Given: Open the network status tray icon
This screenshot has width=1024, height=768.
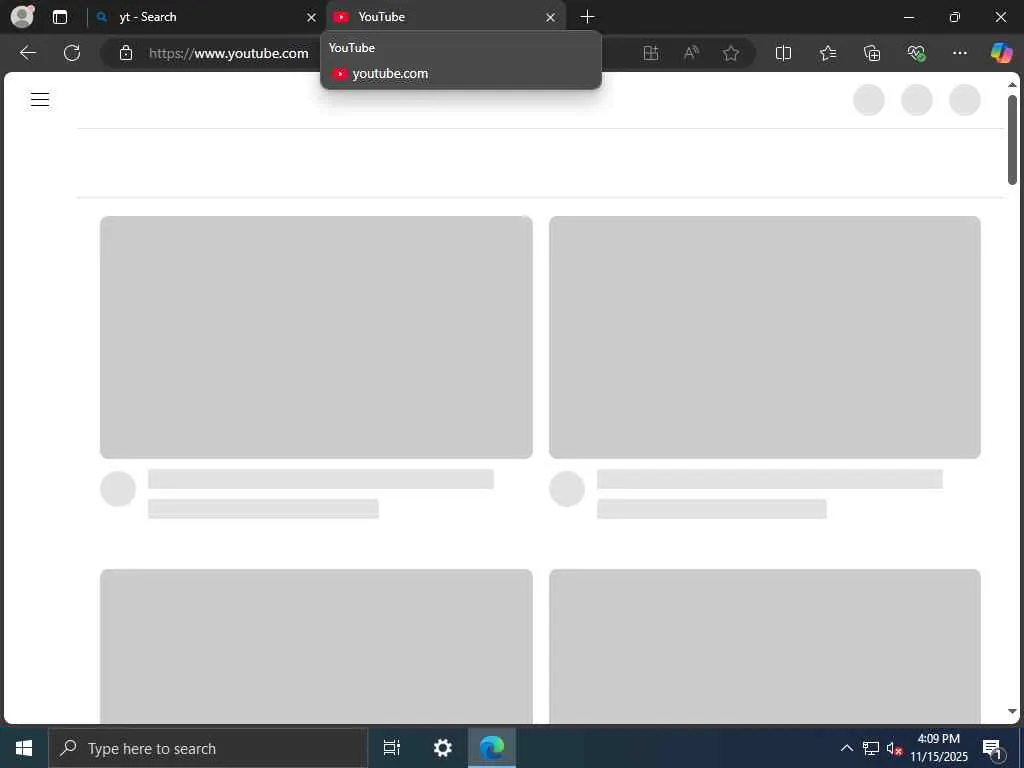Looking at the screenshot, I should (x=871, y=748).
